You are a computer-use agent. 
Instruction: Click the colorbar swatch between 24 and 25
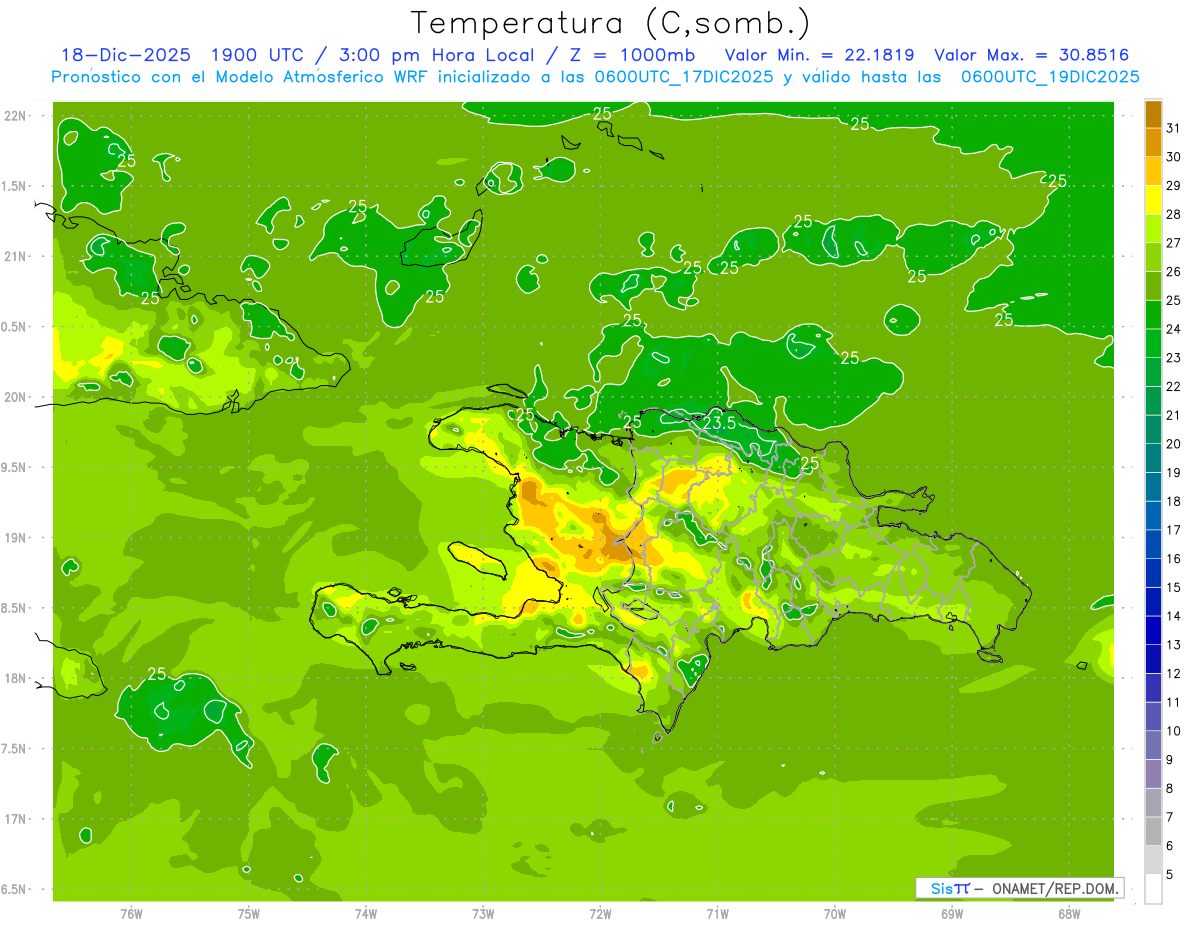coord(1153,315)
